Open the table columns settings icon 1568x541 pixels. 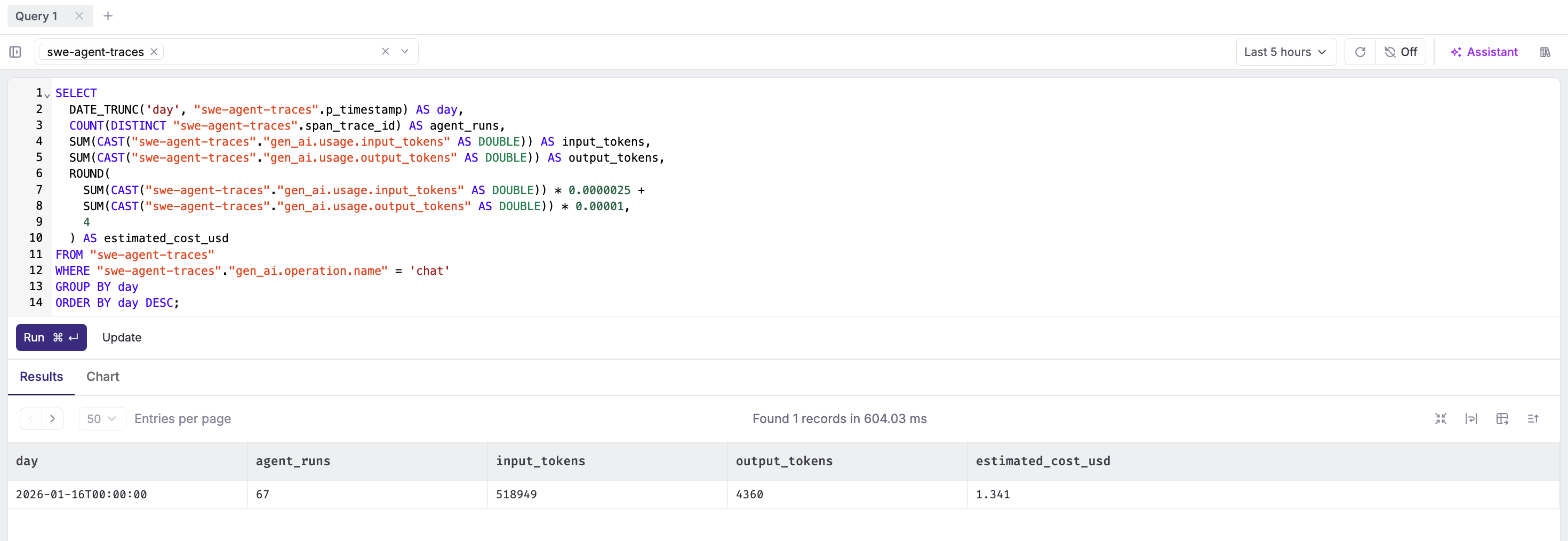1502,418
